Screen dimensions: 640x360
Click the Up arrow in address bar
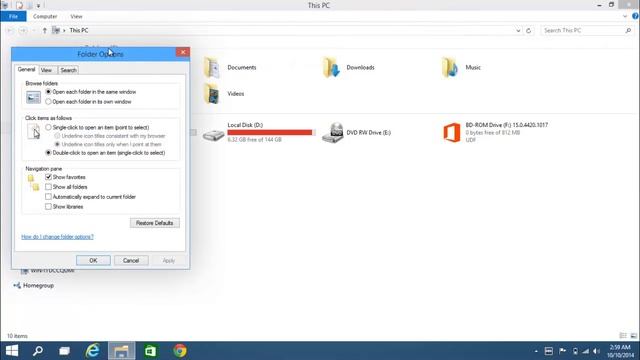click(x=44, y=31)
